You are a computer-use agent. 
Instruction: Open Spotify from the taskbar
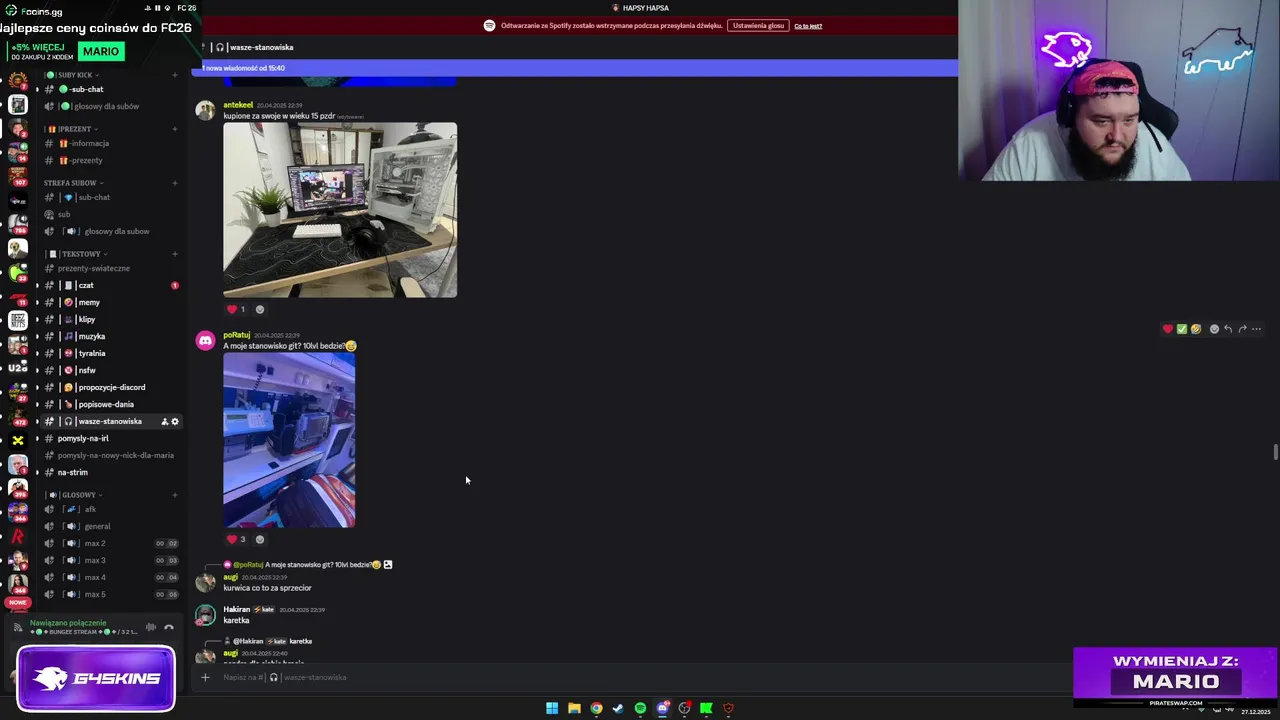click(640, 708)
